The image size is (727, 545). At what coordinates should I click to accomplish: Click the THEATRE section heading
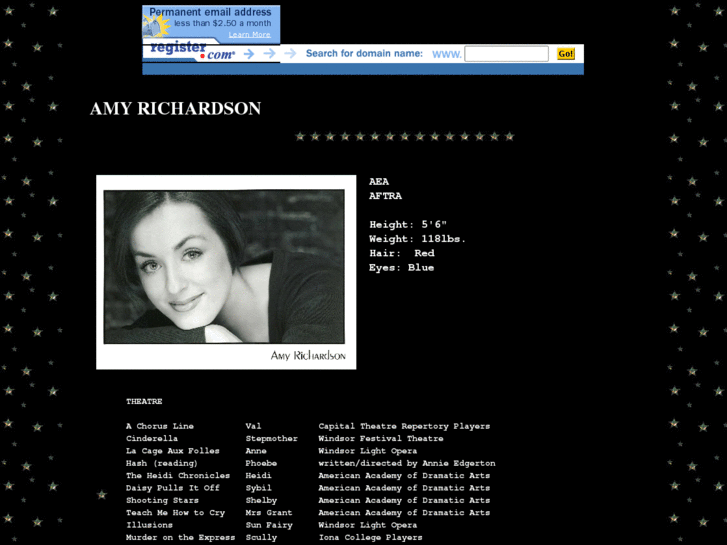(x=144, y=402)
